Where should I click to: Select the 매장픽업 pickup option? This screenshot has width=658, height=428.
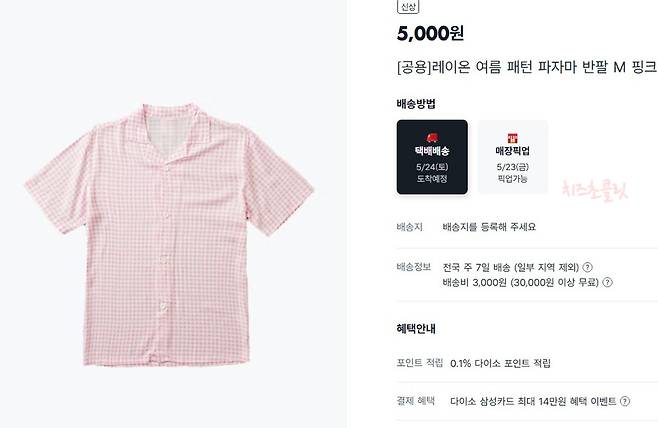pyautogui.click(x=512, y=157)
